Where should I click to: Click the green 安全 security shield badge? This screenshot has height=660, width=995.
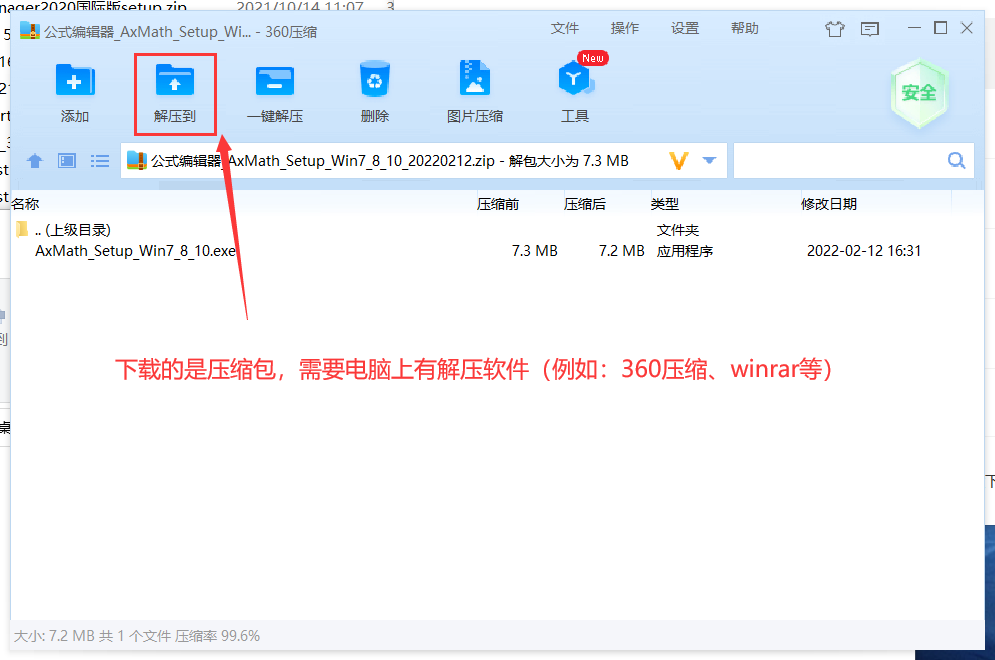[919, 93]
